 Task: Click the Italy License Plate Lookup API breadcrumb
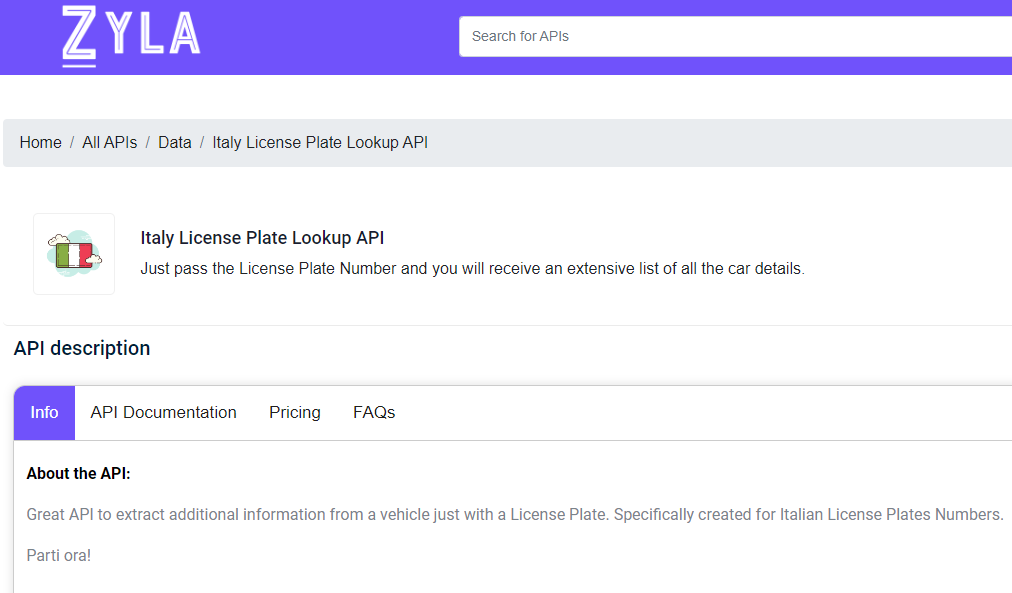click(x=320, y=143)
